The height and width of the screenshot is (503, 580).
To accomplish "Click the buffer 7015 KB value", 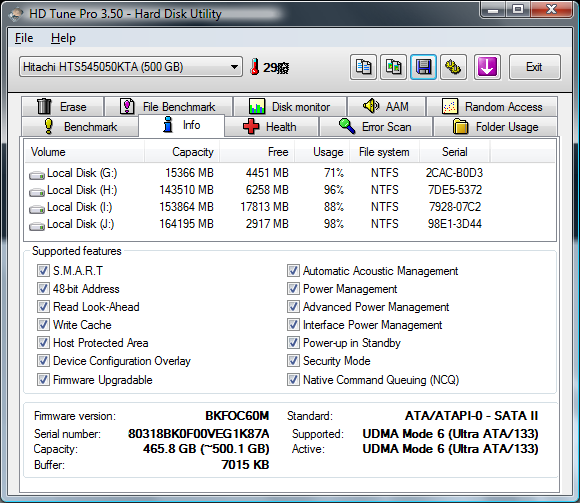I will tap(245, 465).
